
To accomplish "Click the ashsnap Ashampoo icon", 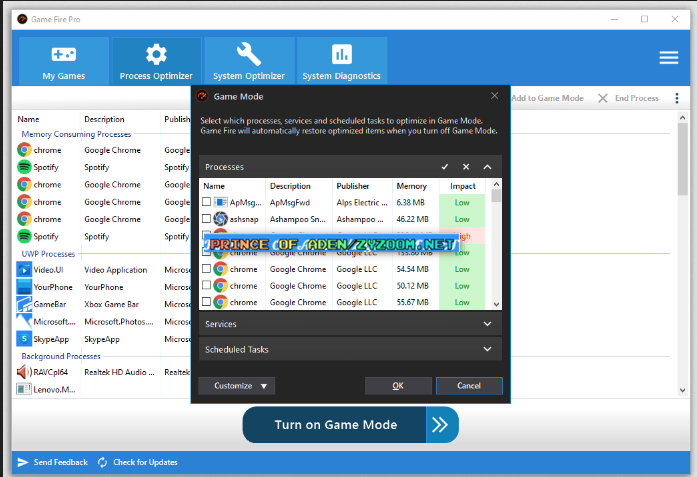I will coord(220,219).
